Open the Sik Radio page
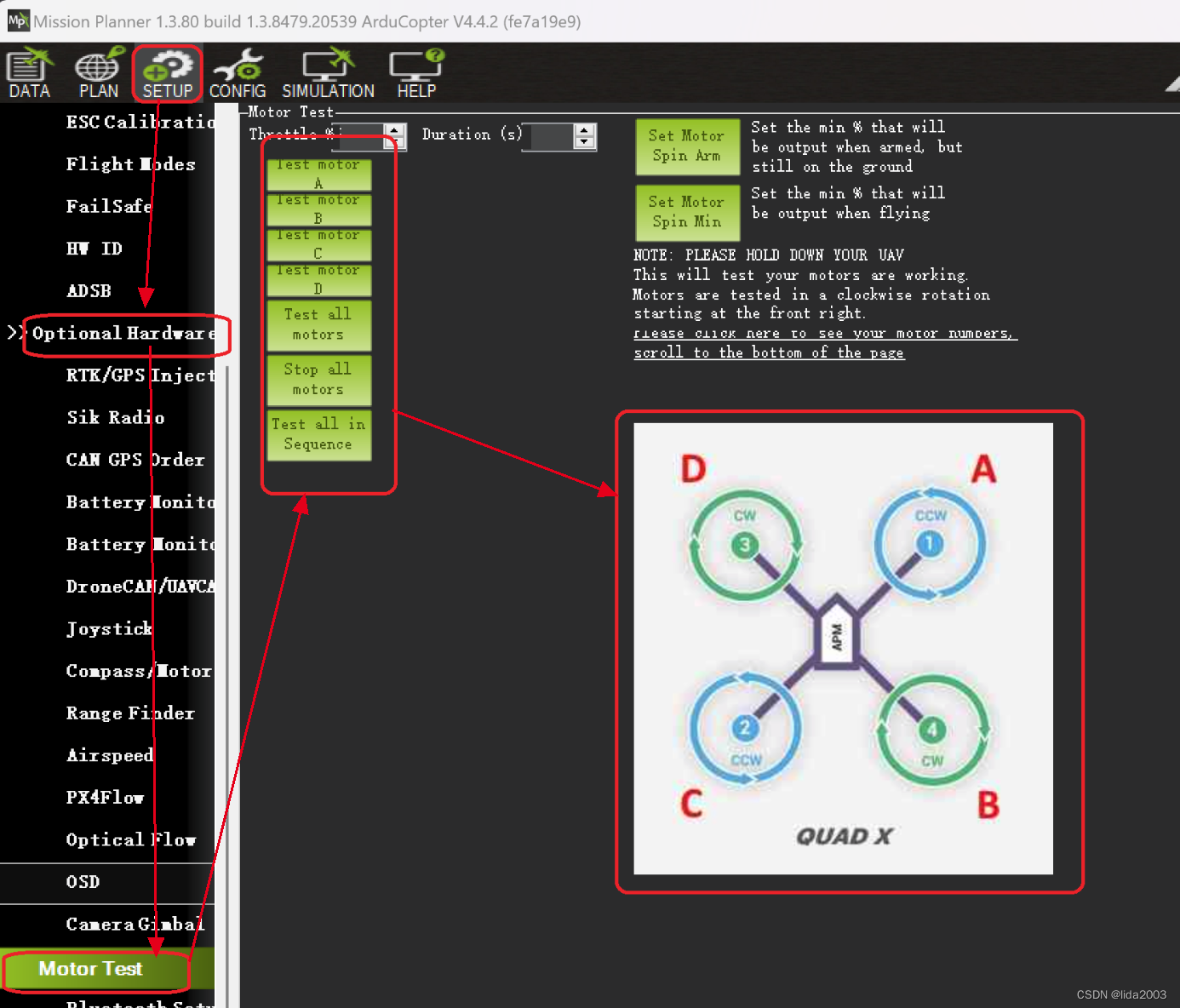The width and height of the screenshot is (1180, 1008). click(116, 417)
